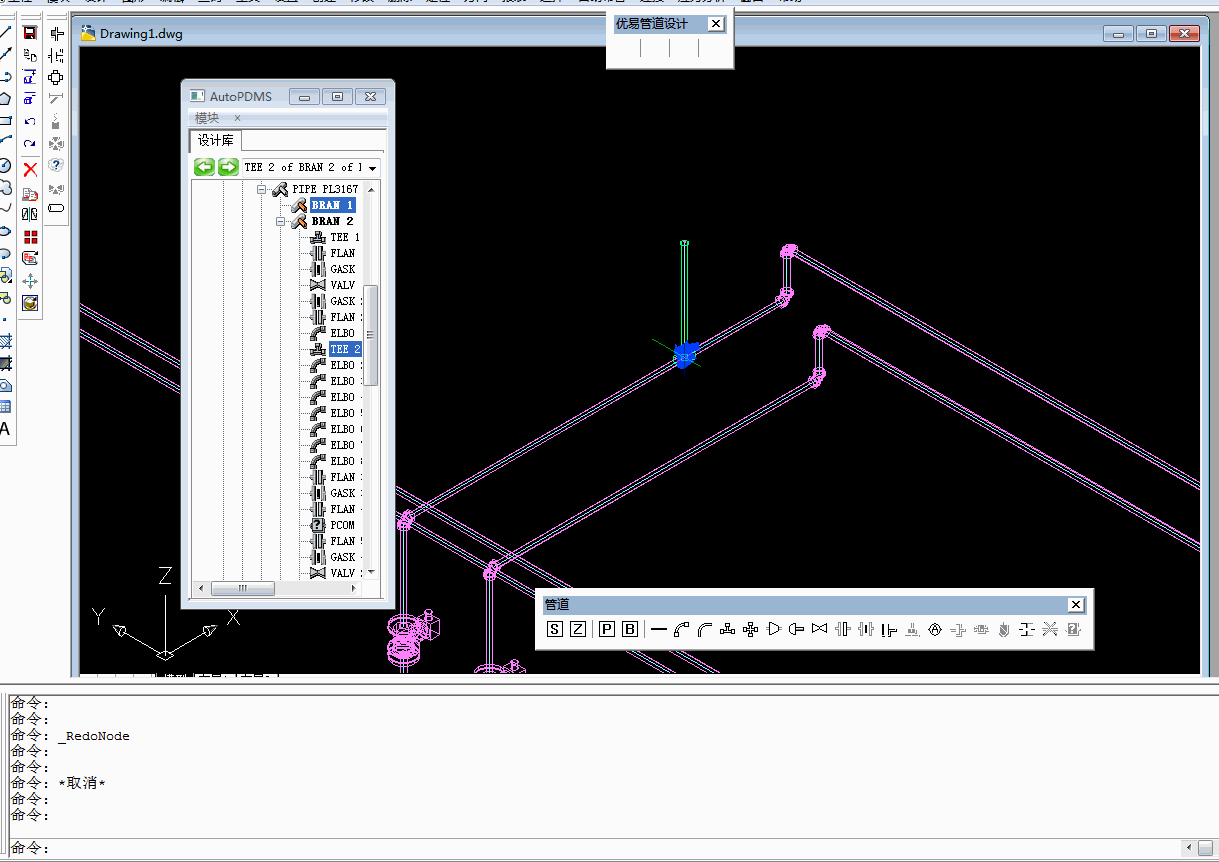
Task: Select the first VALV item under BRAN 2
Action: [342, 285]
